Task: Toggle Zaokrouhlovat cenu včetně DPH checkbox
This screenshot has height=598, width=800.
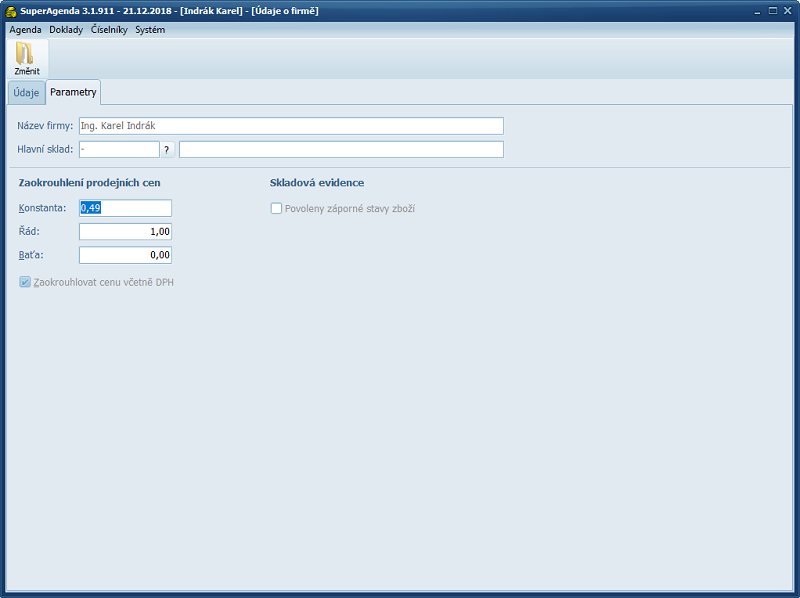Action: pos(25,282)
